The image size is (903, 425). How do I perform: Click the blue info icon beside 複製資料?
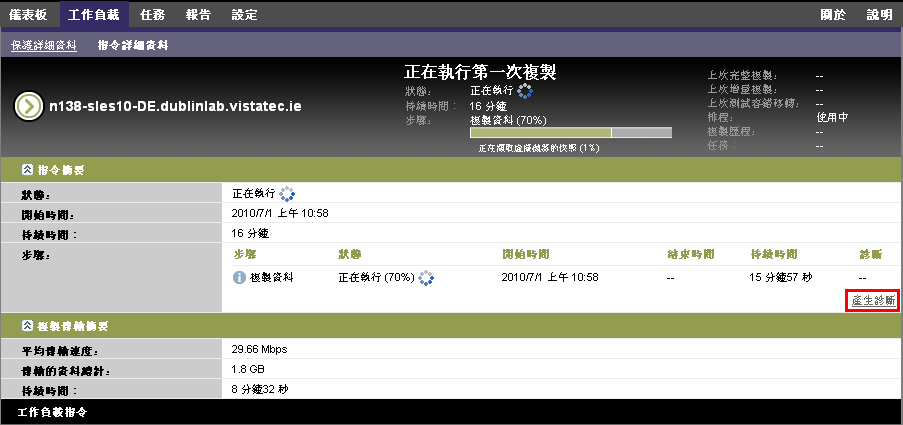pos(239,277)
